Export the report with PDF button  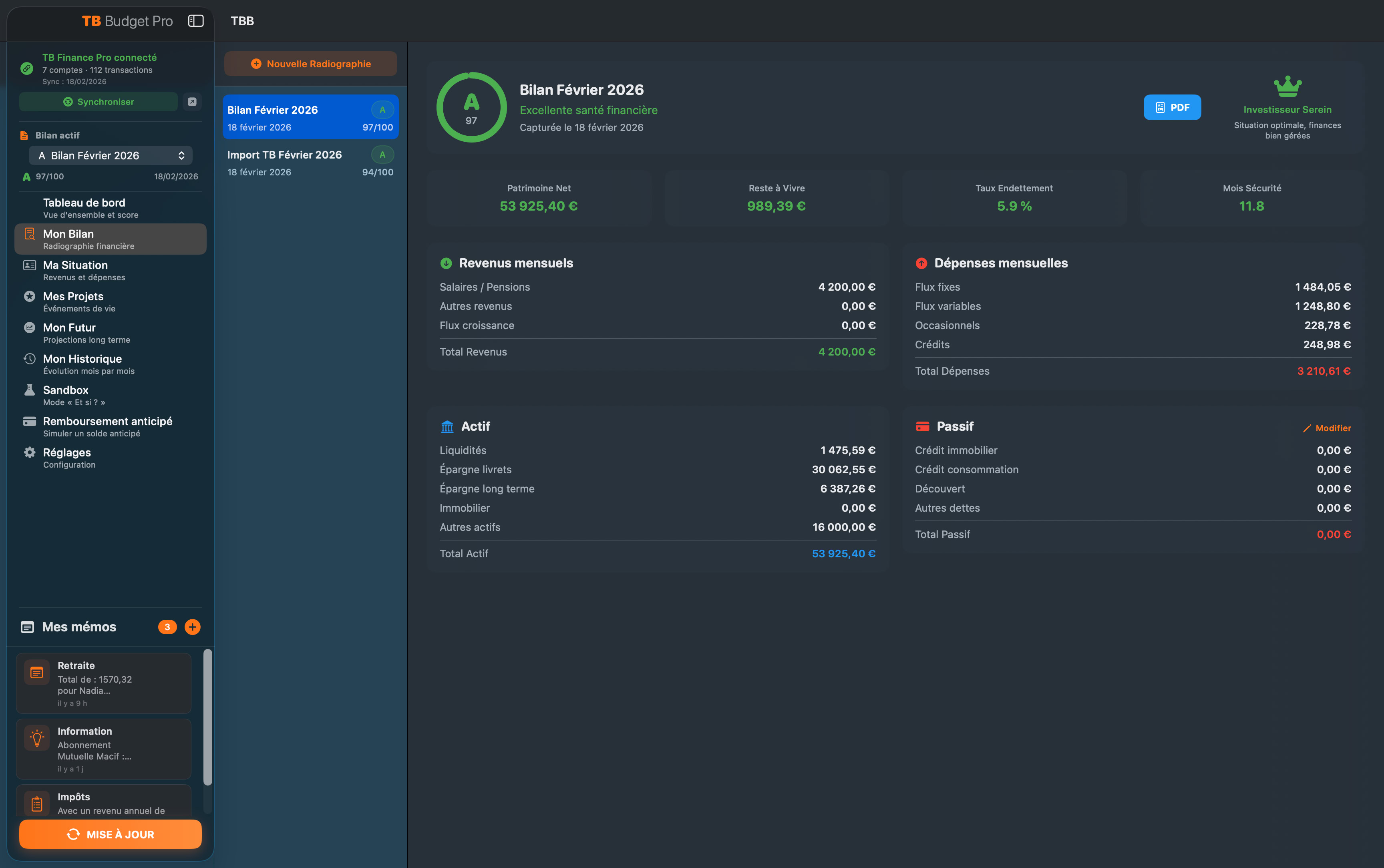[1172, 107]
